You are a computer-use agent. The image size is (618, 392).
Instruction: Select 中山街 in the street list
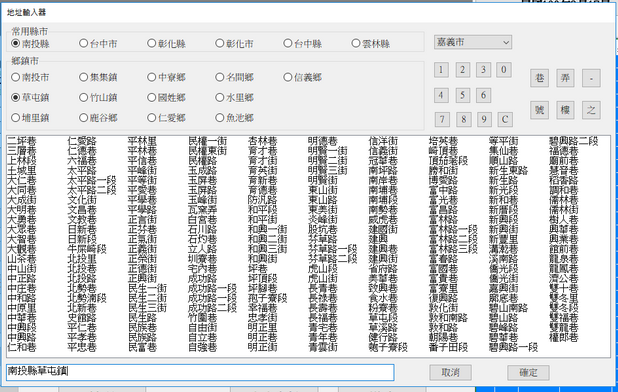[22, 269]
